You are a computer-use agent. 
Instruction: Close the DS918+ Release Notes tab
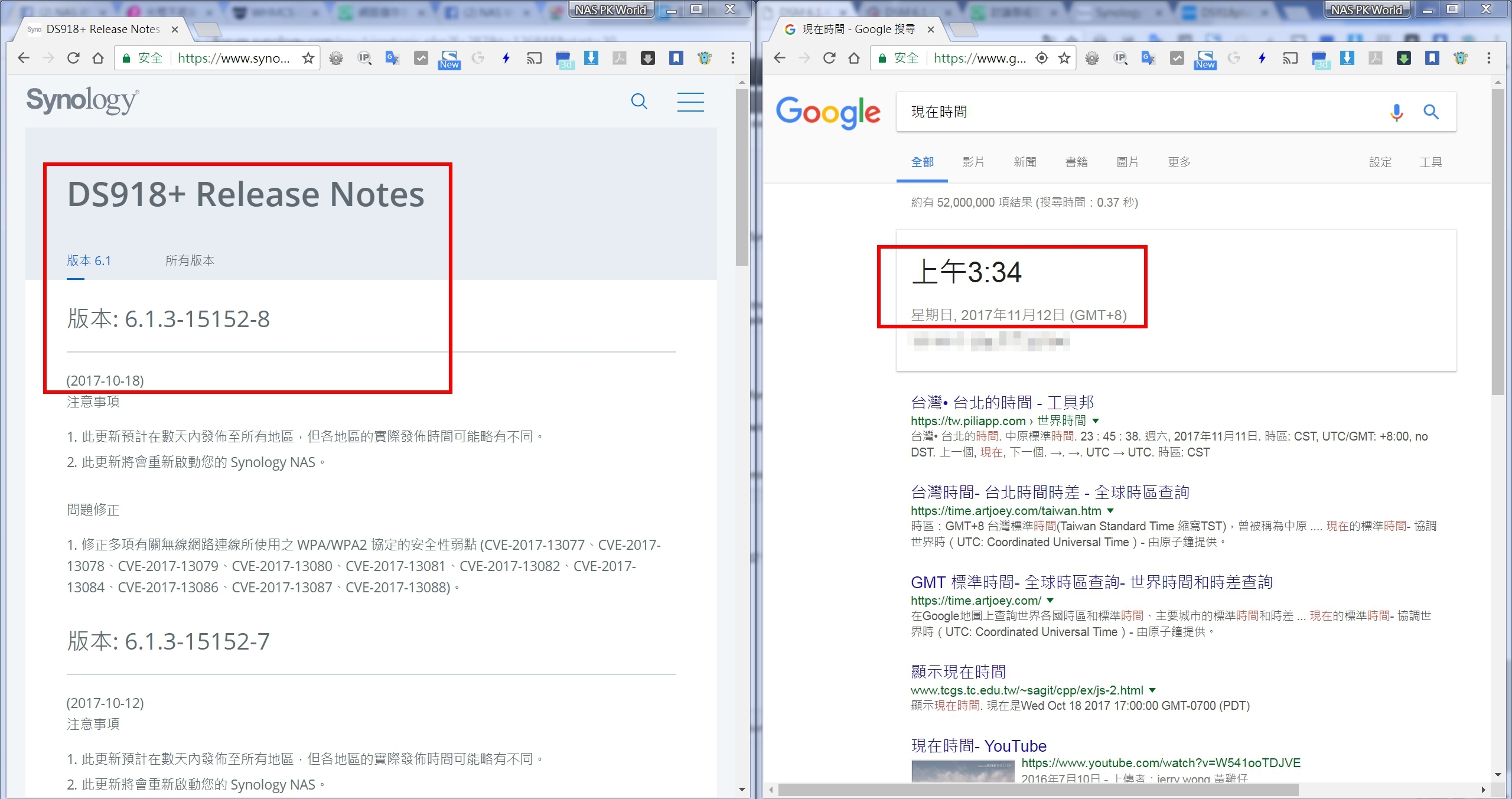175,29
